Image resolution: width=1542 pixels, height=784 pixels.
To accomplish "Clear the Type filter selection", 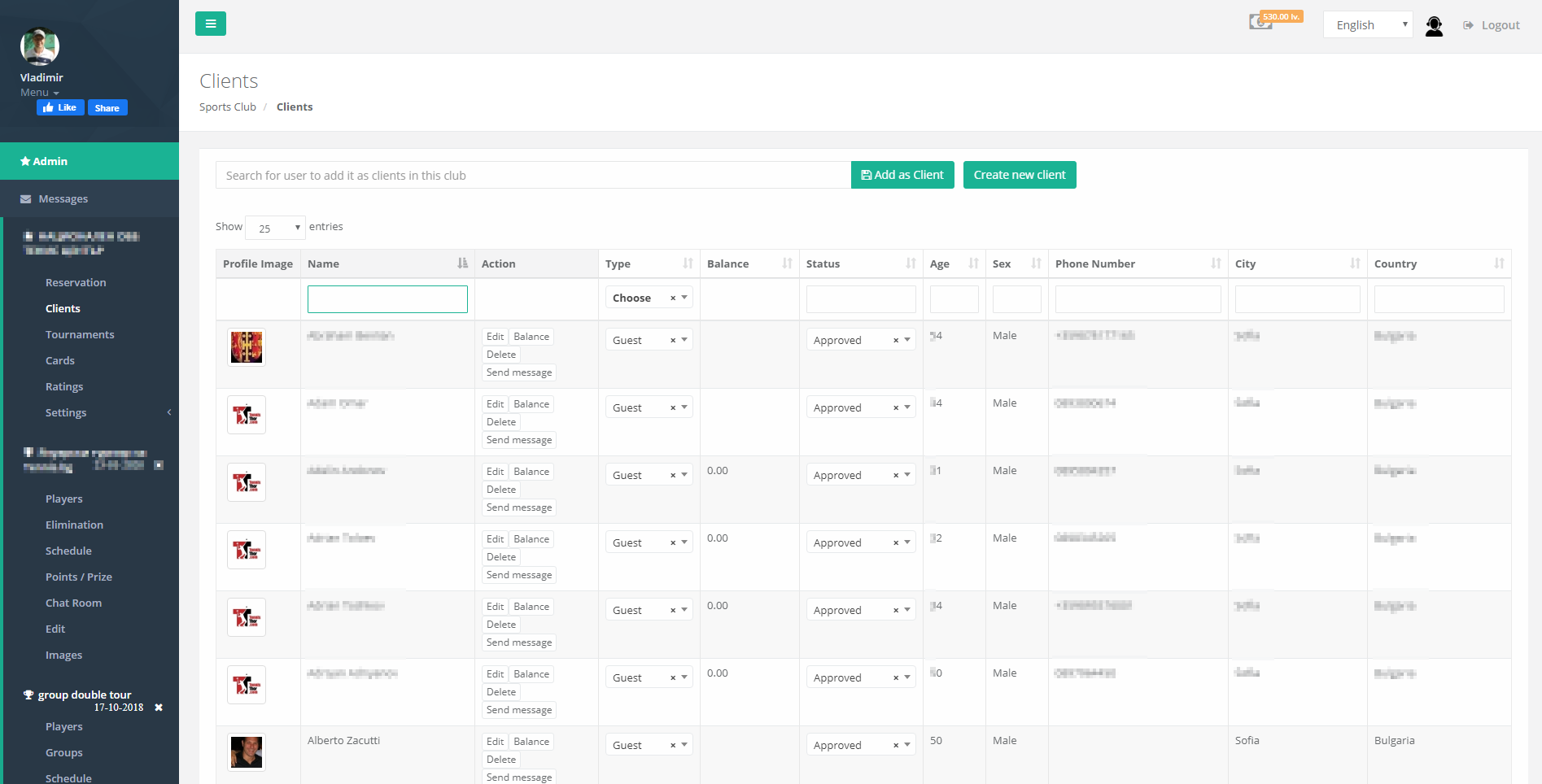I will (673, 298).
